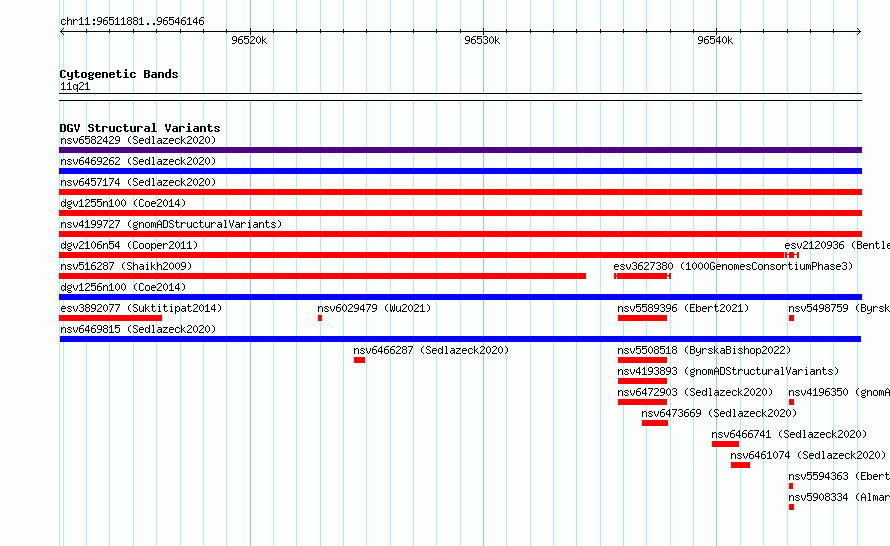Open nsv6029479 (Wu2021) label

pyautogui.click(x=374, y=308)
